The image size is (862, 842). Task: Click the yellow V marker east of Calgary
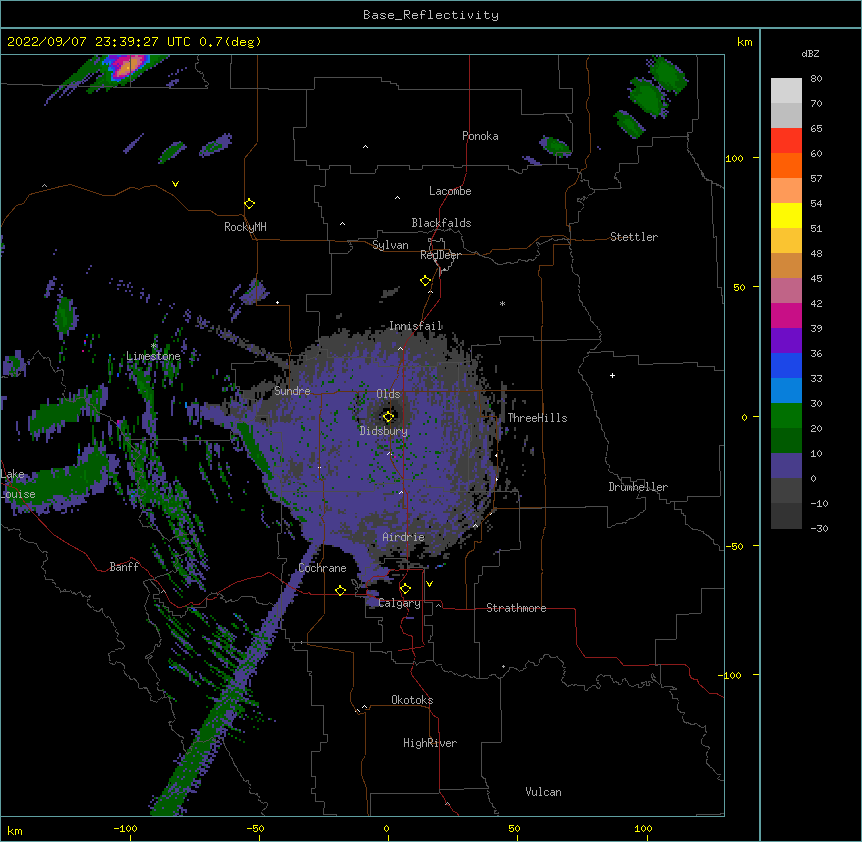click(429, 584)
